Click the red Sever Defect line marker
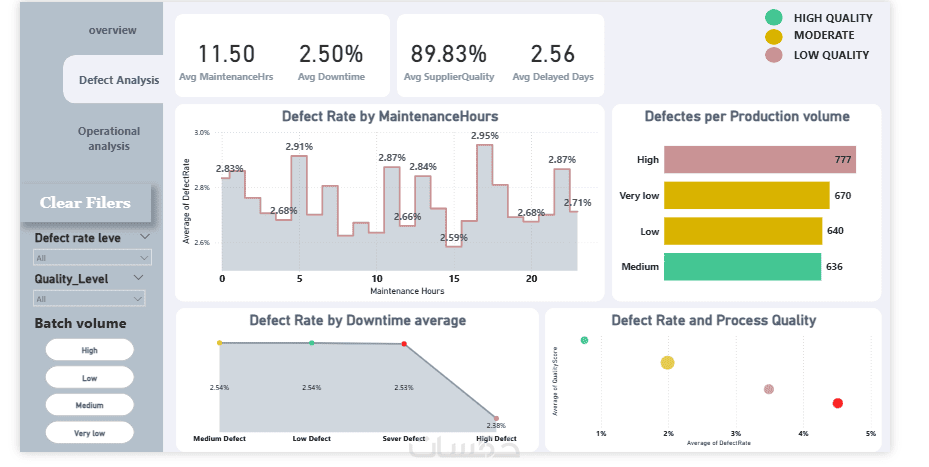Viewport: 929px width, 467px height. [404, 344]
